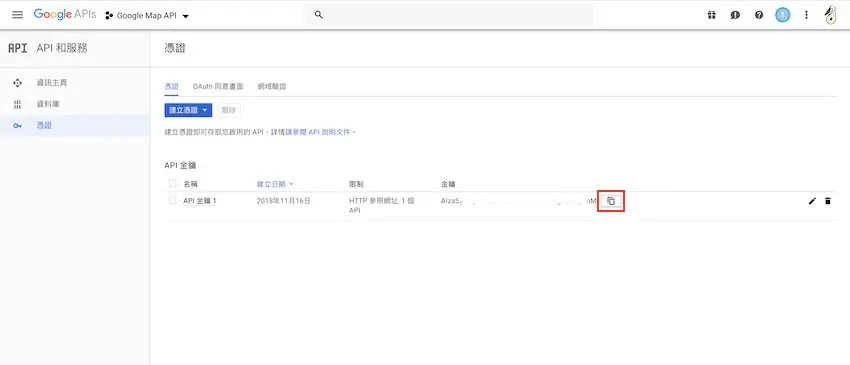Open 資訊主頁 in the sidebar
850x365 pixels.
[51, 82]
